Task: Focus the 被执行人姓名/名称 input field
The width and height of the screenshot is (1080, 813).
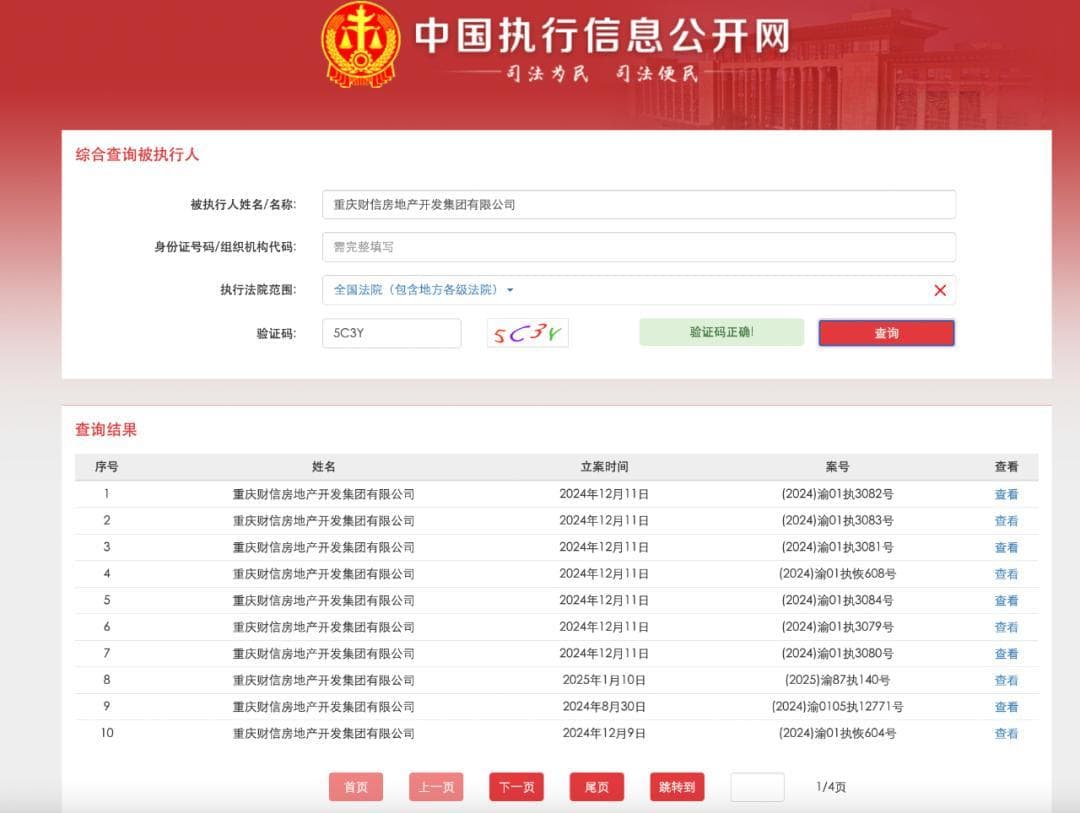Action: (x=638, y=205)
